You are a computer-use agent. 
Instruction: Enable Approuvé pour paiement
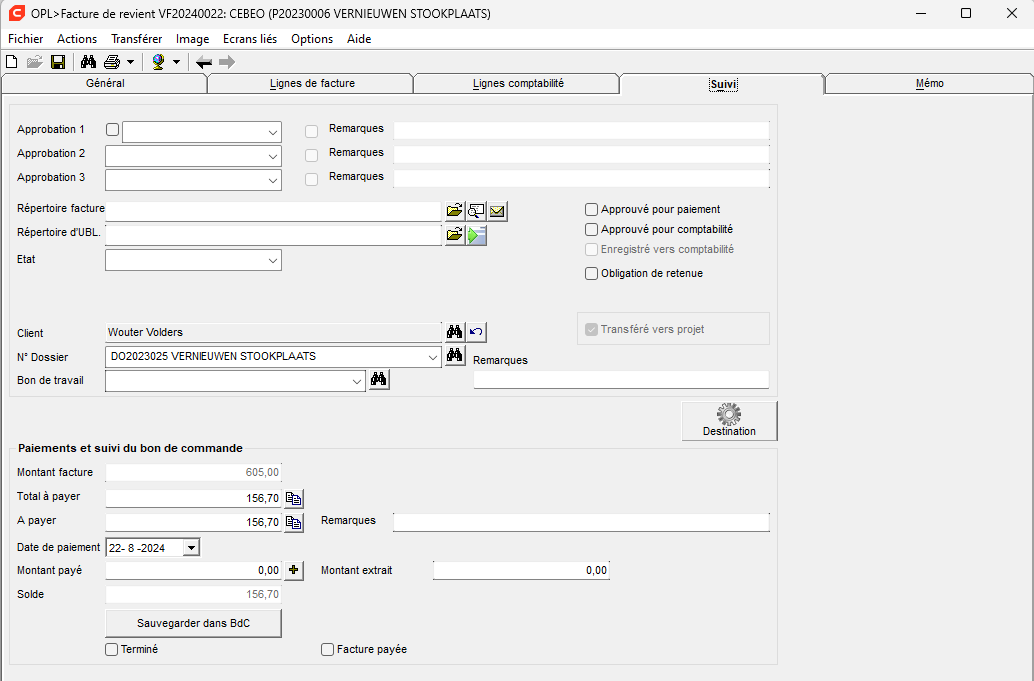[x=592, y=209]
